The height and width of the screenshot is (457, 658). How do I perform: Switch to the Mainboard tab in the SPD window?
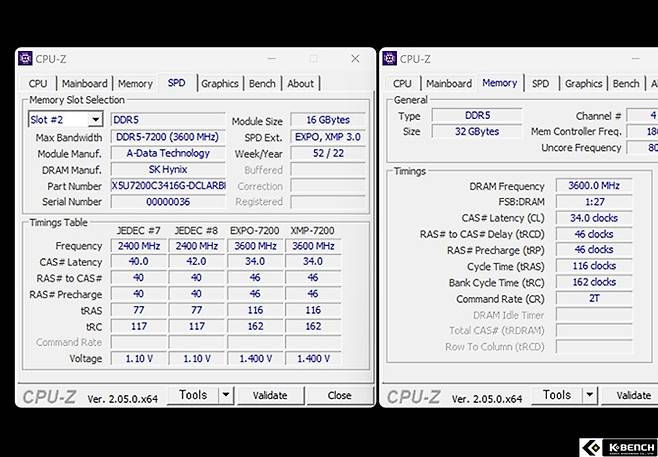pyautogui.click(x=84, y=84)
